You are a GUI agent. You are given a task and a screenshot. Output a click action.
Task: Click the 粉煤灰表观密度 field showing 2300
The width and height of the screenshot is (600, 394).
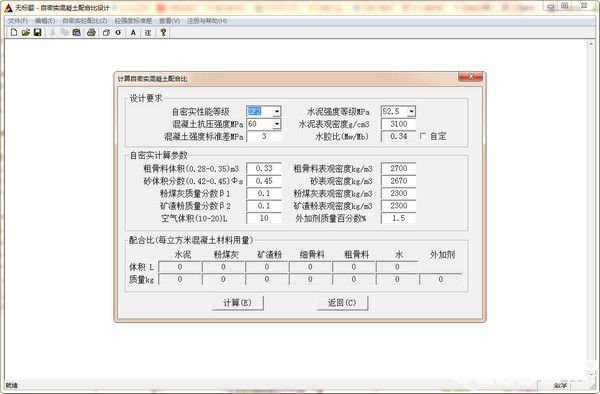tap(398, 193)
